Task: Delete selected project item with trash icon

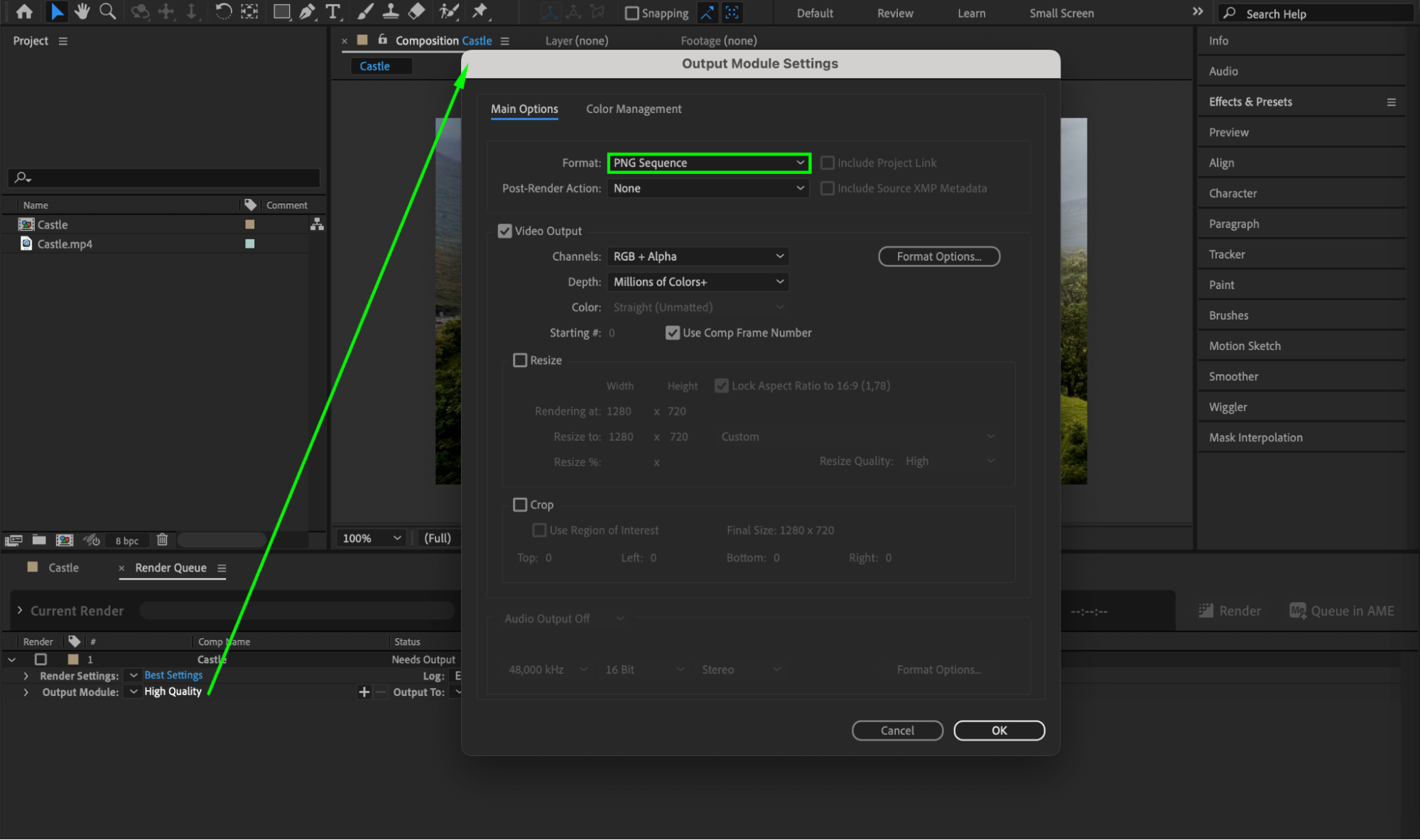Action: pyautogui.click(x=162, y=540)
